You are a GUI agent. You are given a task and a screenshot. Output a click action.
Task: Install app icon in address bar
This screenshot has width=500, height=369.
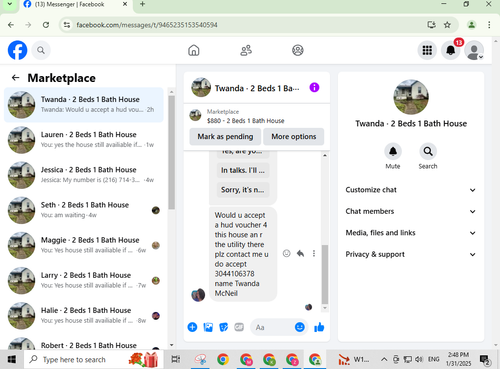[431, 25]
